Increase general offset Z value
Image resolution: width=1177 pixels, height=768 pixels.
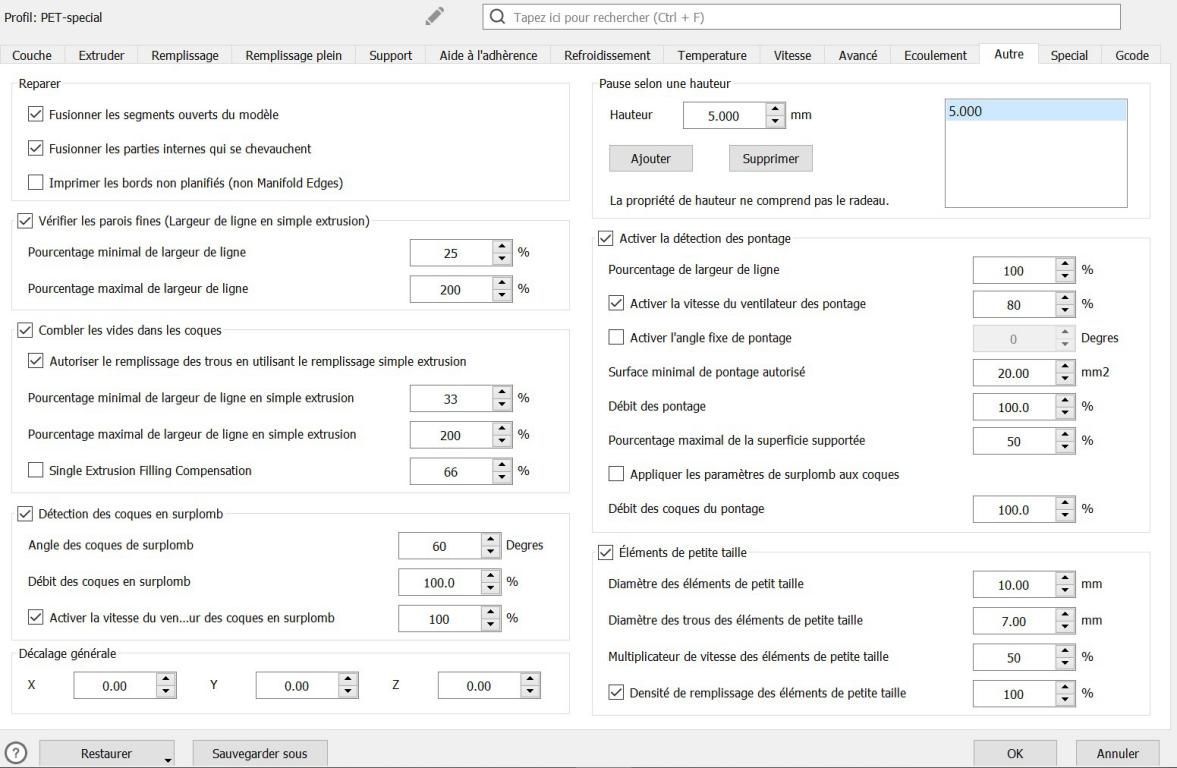[530, 679]
